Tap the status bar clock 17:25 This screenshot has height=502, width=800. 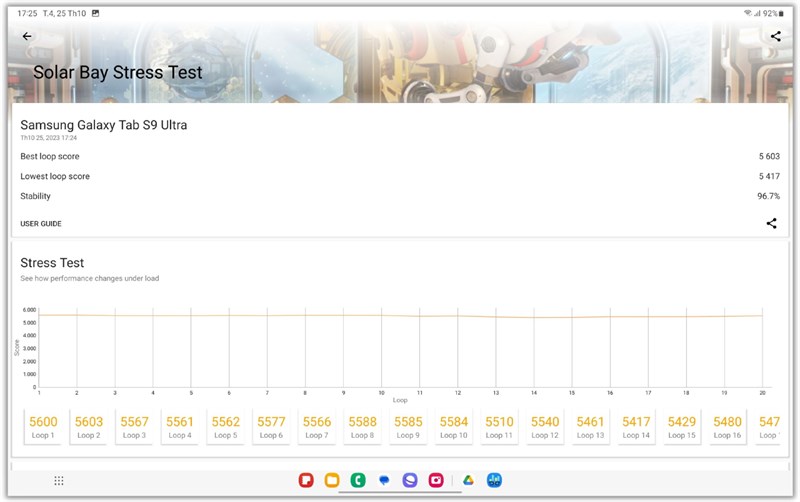tap(27, 13)
